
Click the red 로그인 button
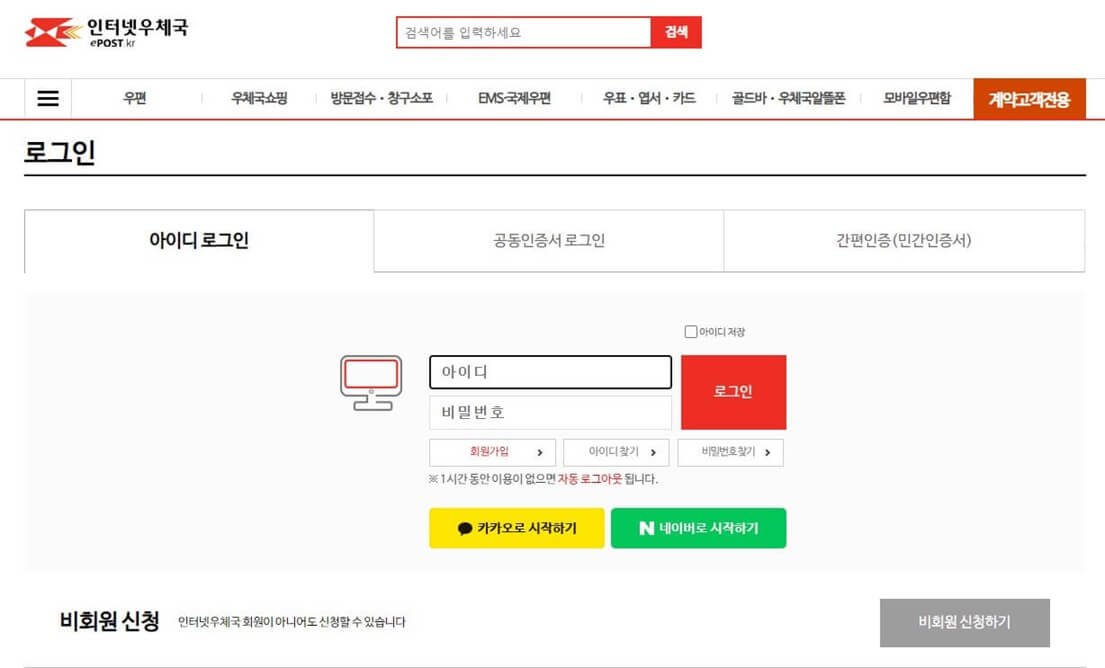point(734,392)
